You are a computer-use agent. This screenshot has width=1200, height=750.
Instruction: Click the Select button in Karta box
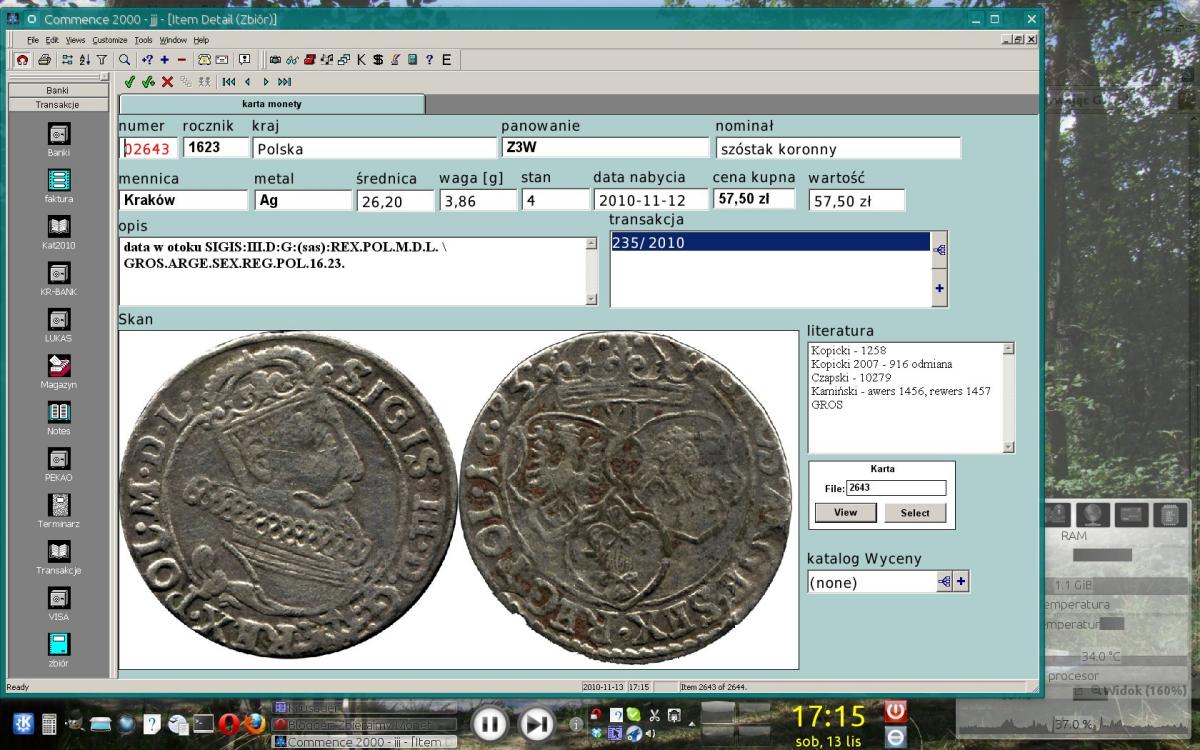[x=915, y=512]
